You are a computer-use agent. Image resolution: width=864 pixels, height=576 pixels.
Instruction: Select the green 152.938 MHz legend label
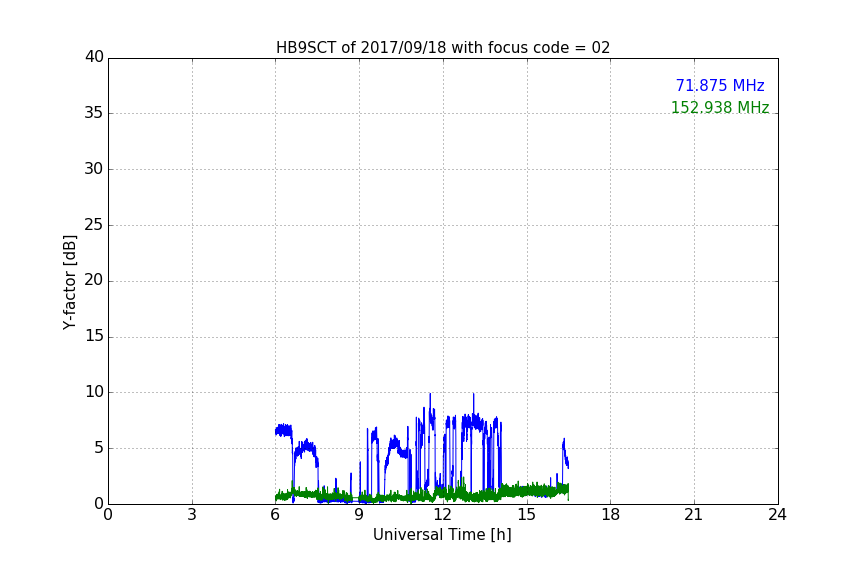pos(720,107)
